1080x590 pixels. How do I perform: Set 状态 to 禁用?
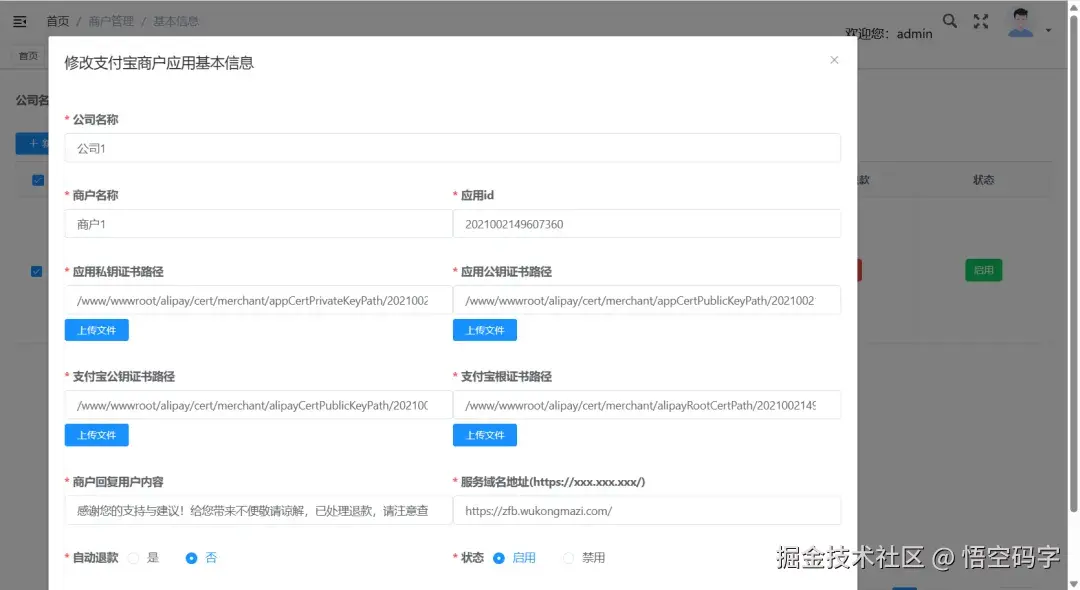click(568, 558)
